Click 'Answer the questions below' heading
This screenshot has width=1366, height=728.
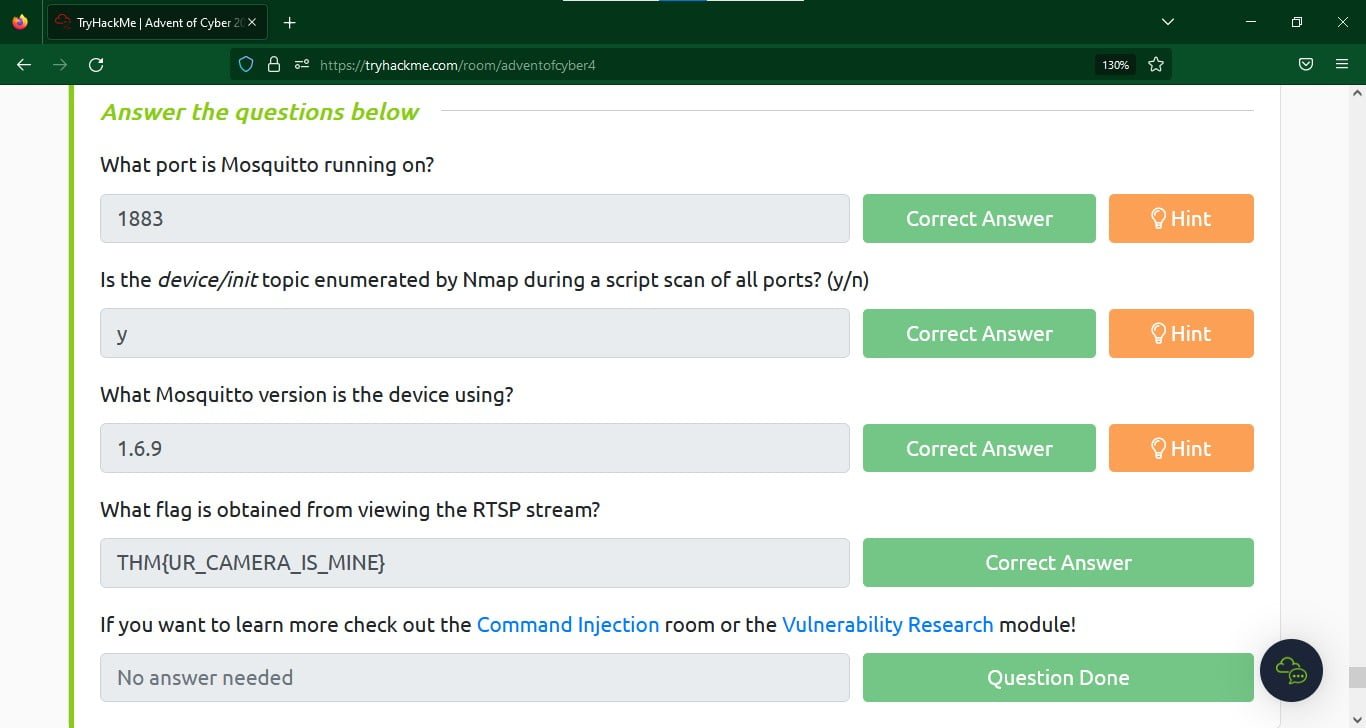[x=259, y=112]
